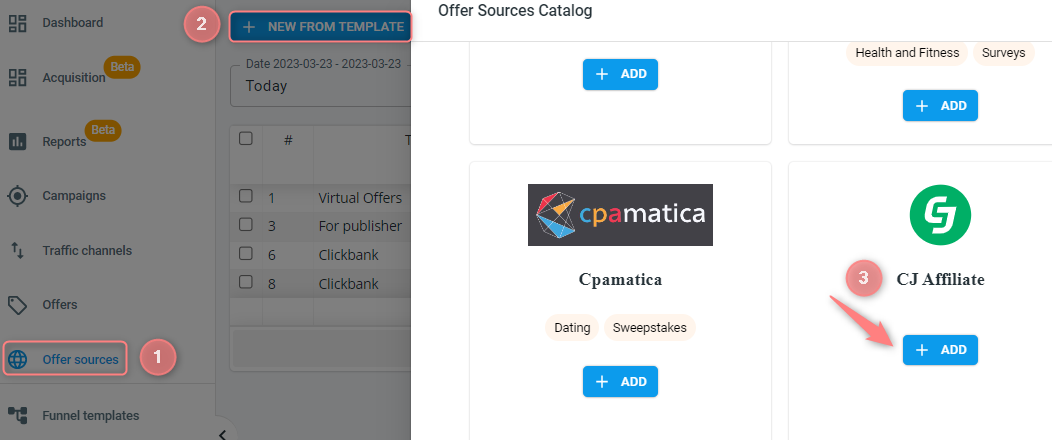This screenshot has height=440, width=1052.
Task: Select the Sweepstakes tag under Cpamatica
Action: [x=649, y=328]
